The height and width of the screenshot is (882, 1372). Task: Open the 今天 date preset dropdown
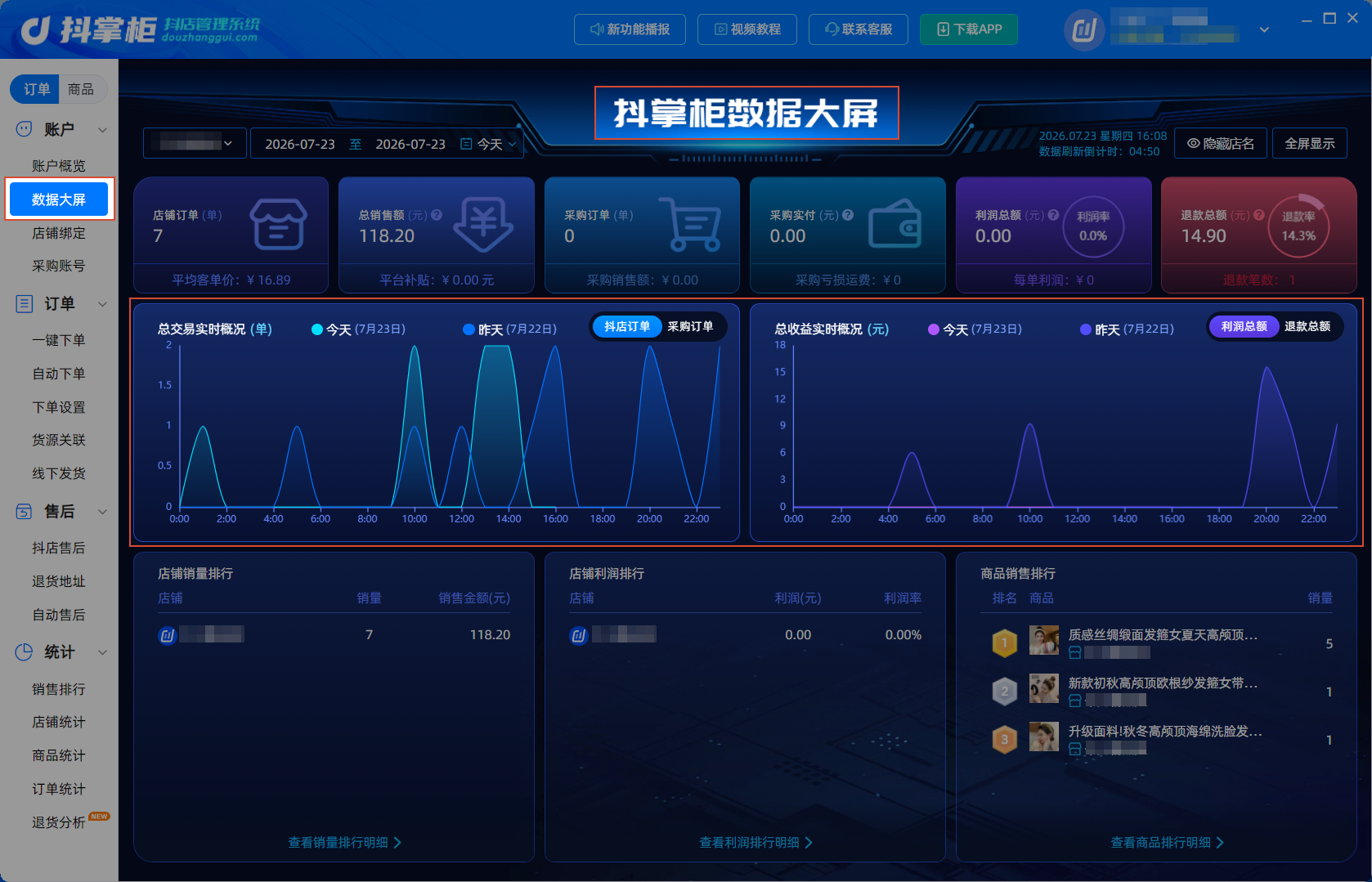click(x=489, y=144)
